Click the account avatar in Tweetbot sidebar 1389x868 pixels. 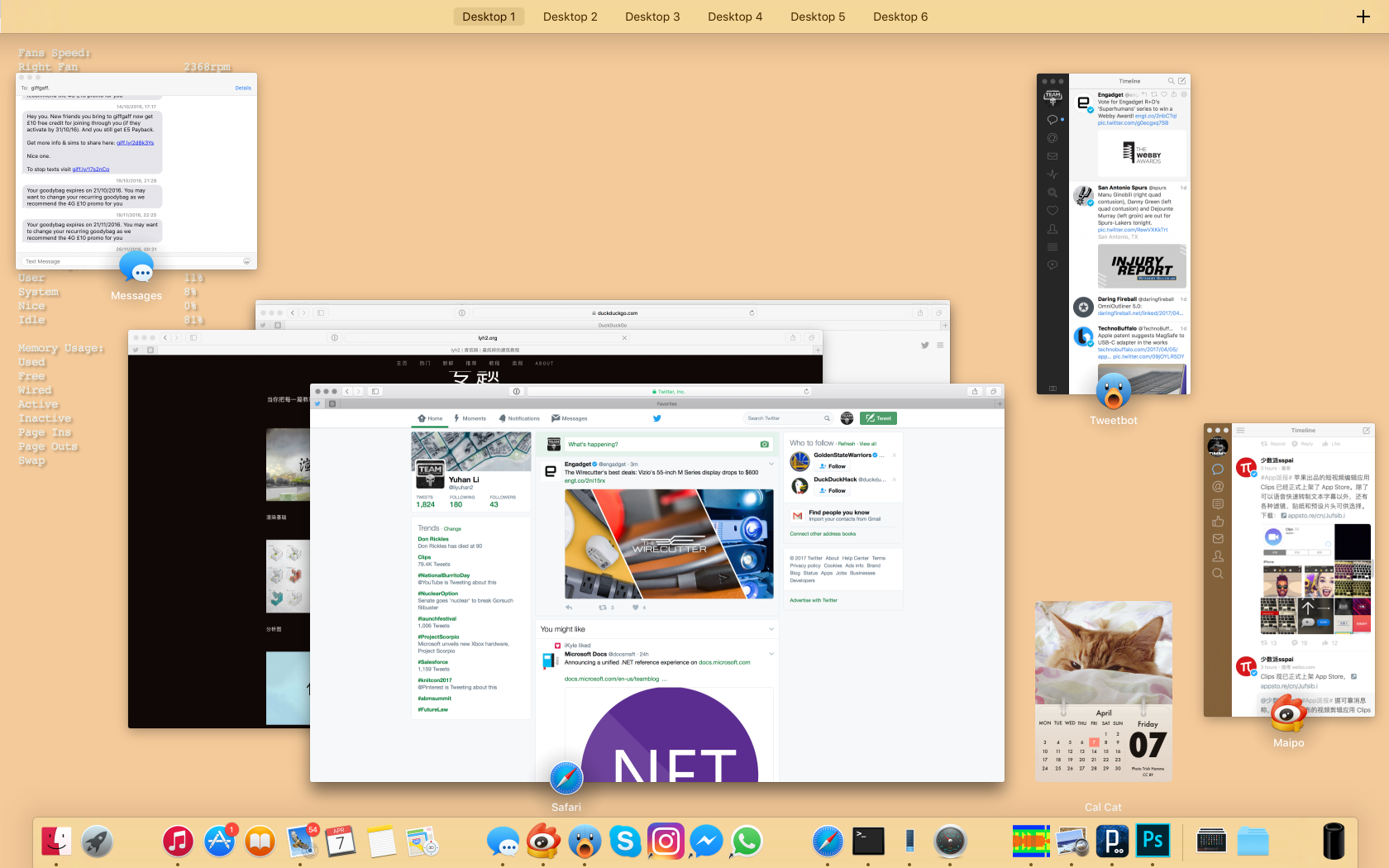pos(1052,98)
